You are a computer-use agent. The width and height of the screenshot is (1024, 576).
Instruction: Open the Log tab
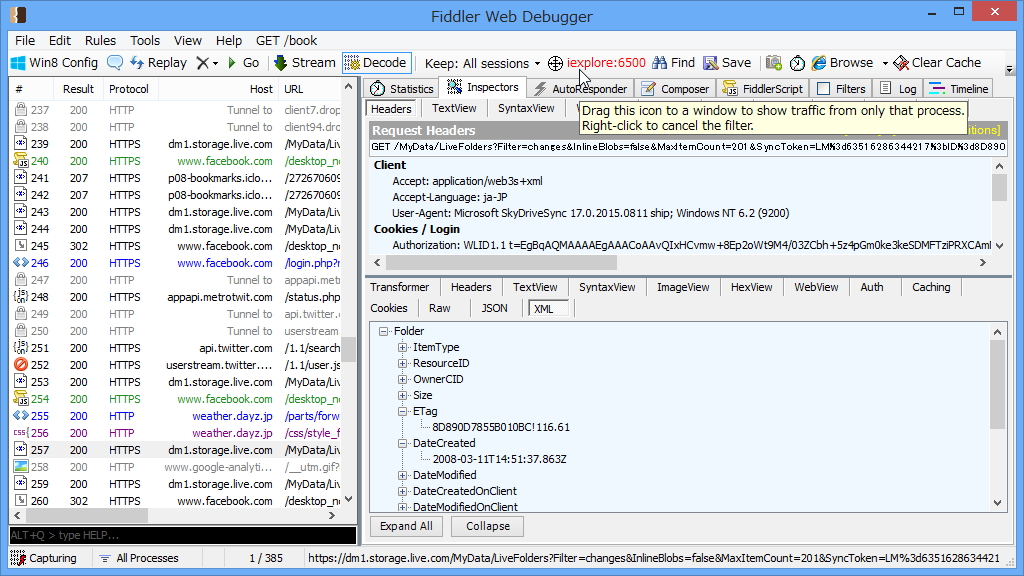point(898,89)
